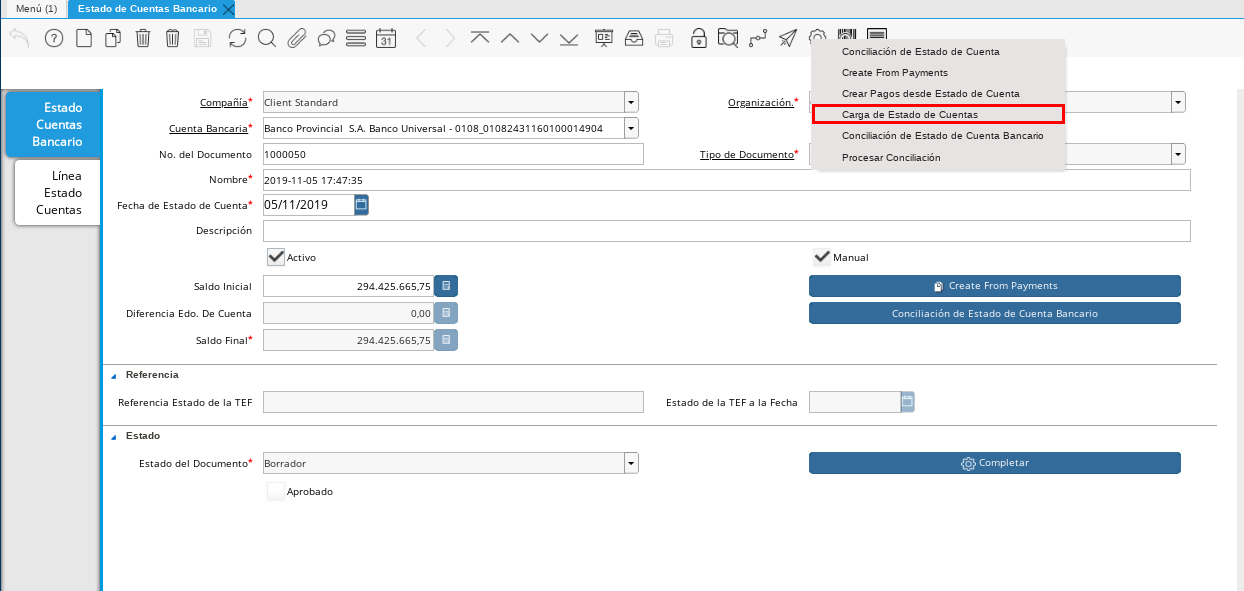Image resolution: width=1244 pixels, height=591 pixels.
Task: Go to last record arrow icon
Action: click(x=570, y=38)
